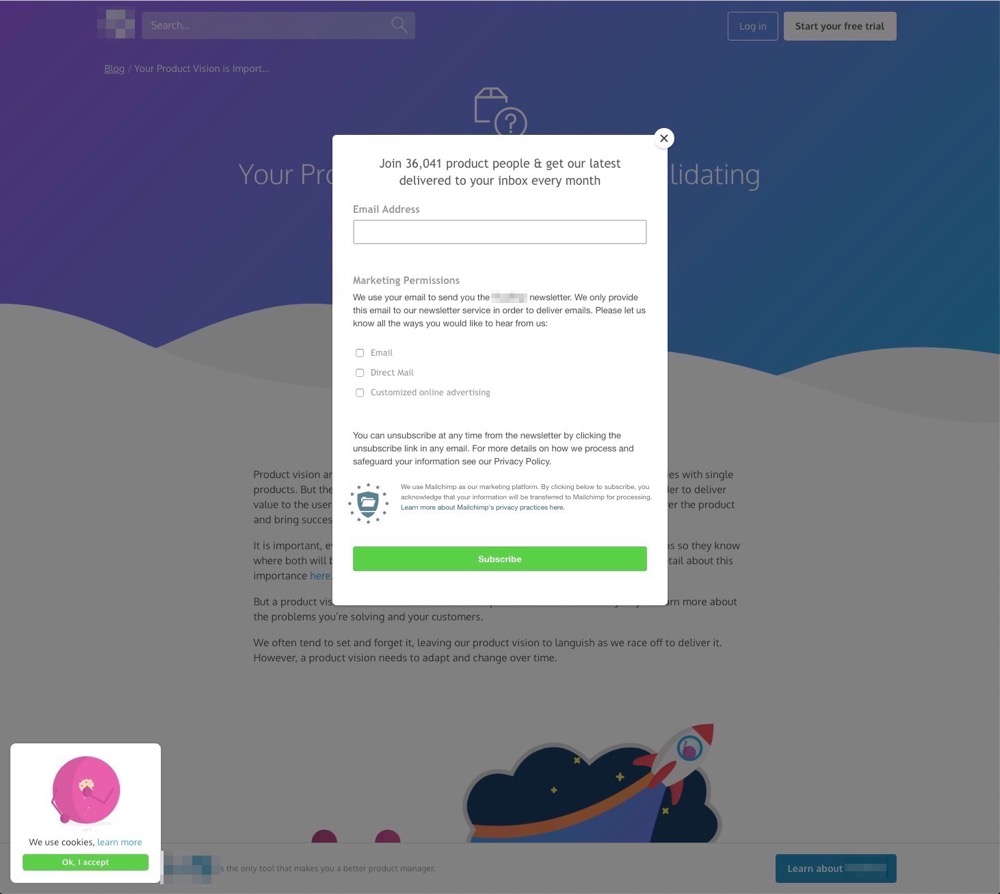
Task: Click Start your free trial
Action: [x=839, y=26]
